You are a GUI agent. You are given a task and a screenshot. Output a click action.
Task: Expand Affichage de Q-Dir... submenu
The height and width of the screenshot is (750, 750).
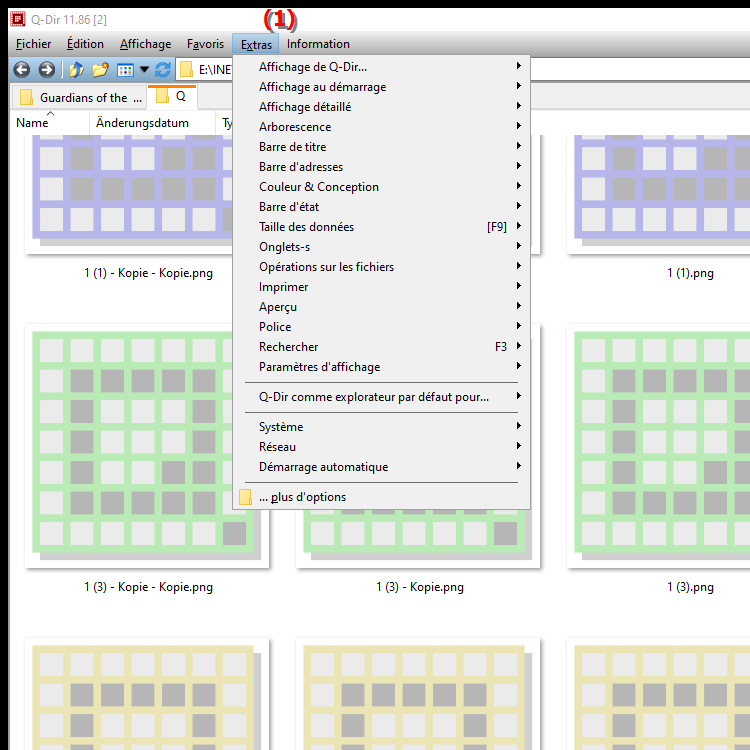tap(381, 67)
